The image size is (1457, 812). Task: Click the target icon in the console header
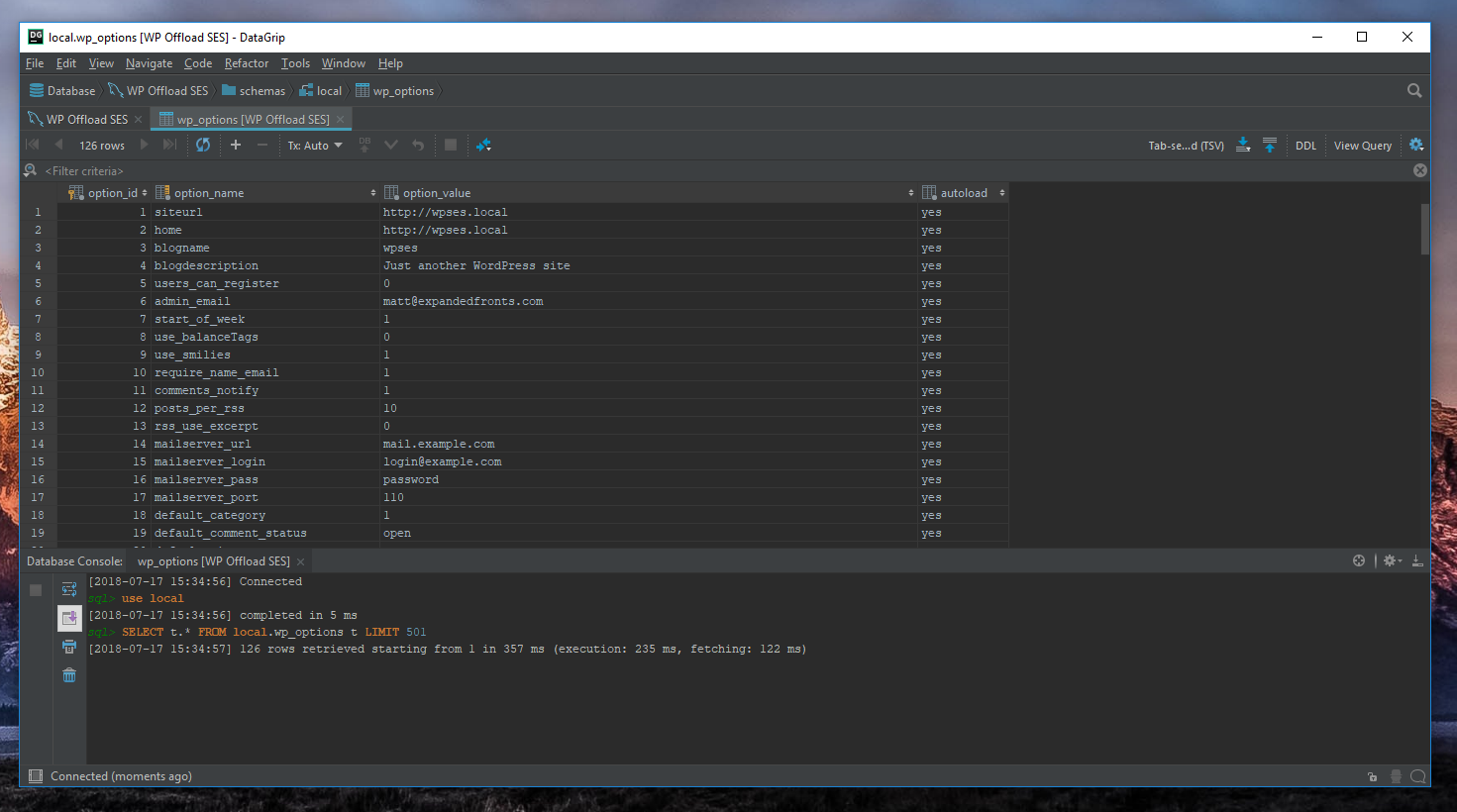pos(1359,560)
